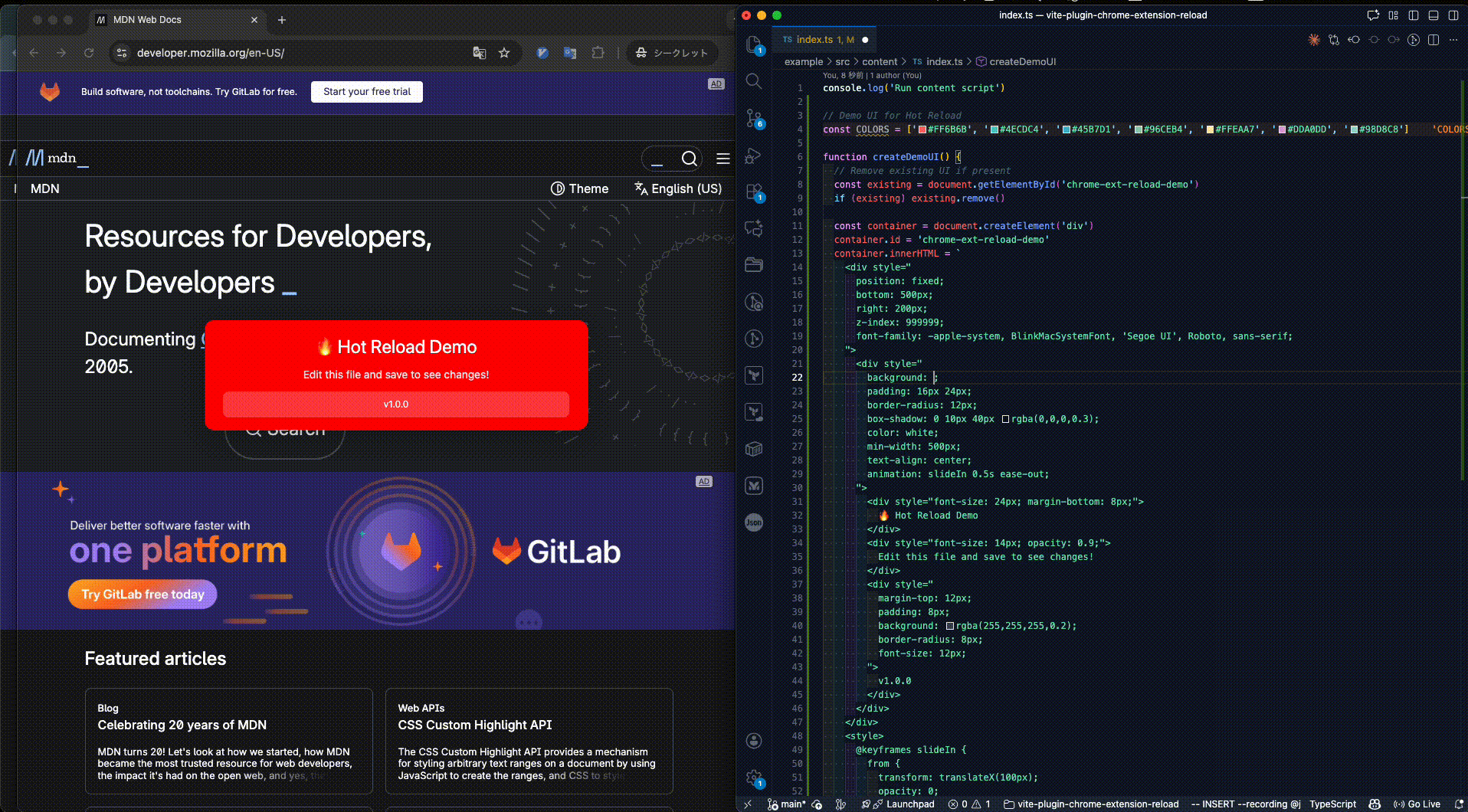1468x812 pixels.
Task: Click the MDN search magnifier icon
Action: click(690, 159)
